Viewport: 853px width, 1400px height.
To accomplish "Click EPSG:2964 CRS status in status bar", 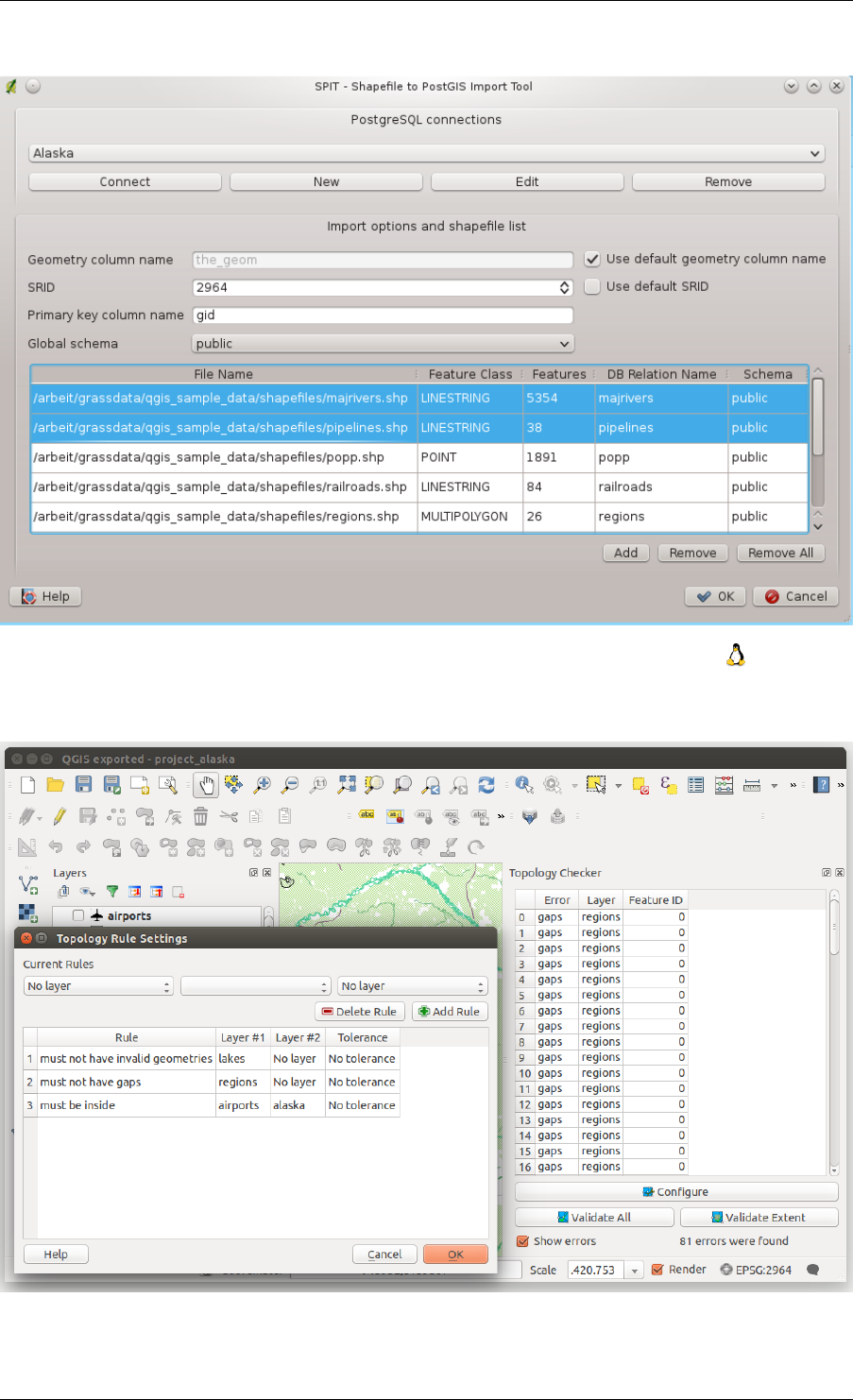I will pos(756,1270).
